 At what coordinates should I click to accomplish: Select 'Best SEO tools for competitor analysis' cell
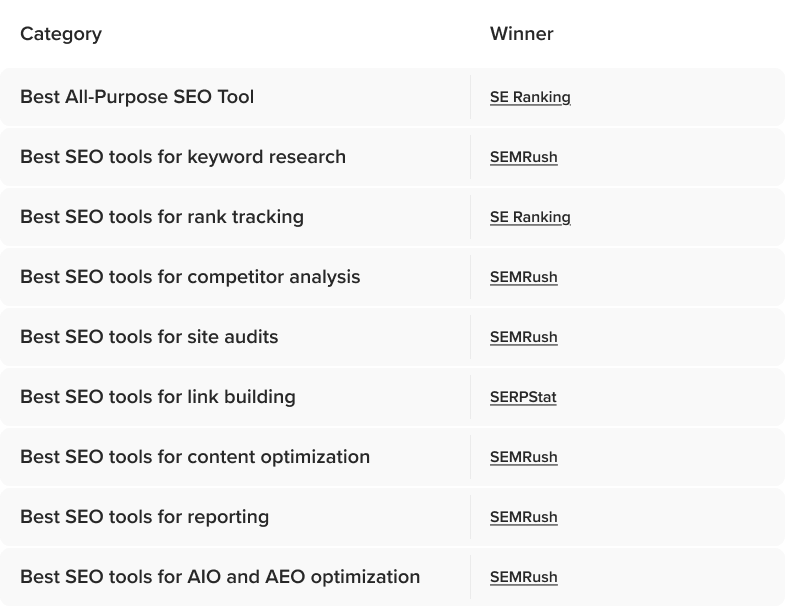tap(190, 277)
